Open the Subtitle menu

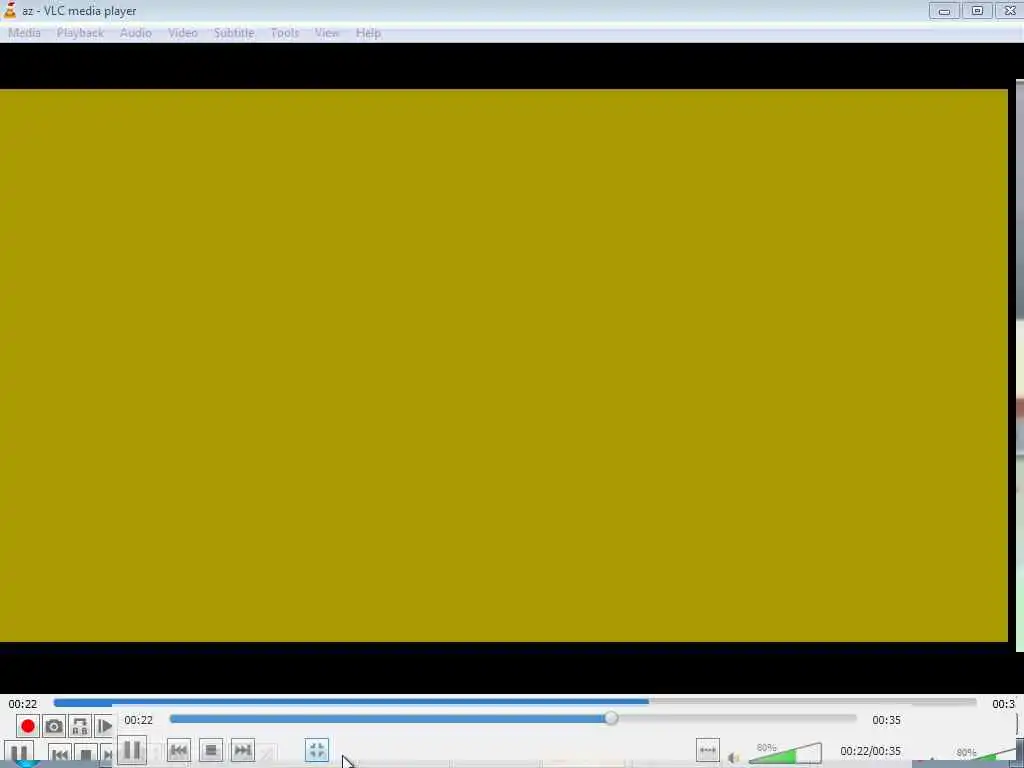click(x=234, y=33)
